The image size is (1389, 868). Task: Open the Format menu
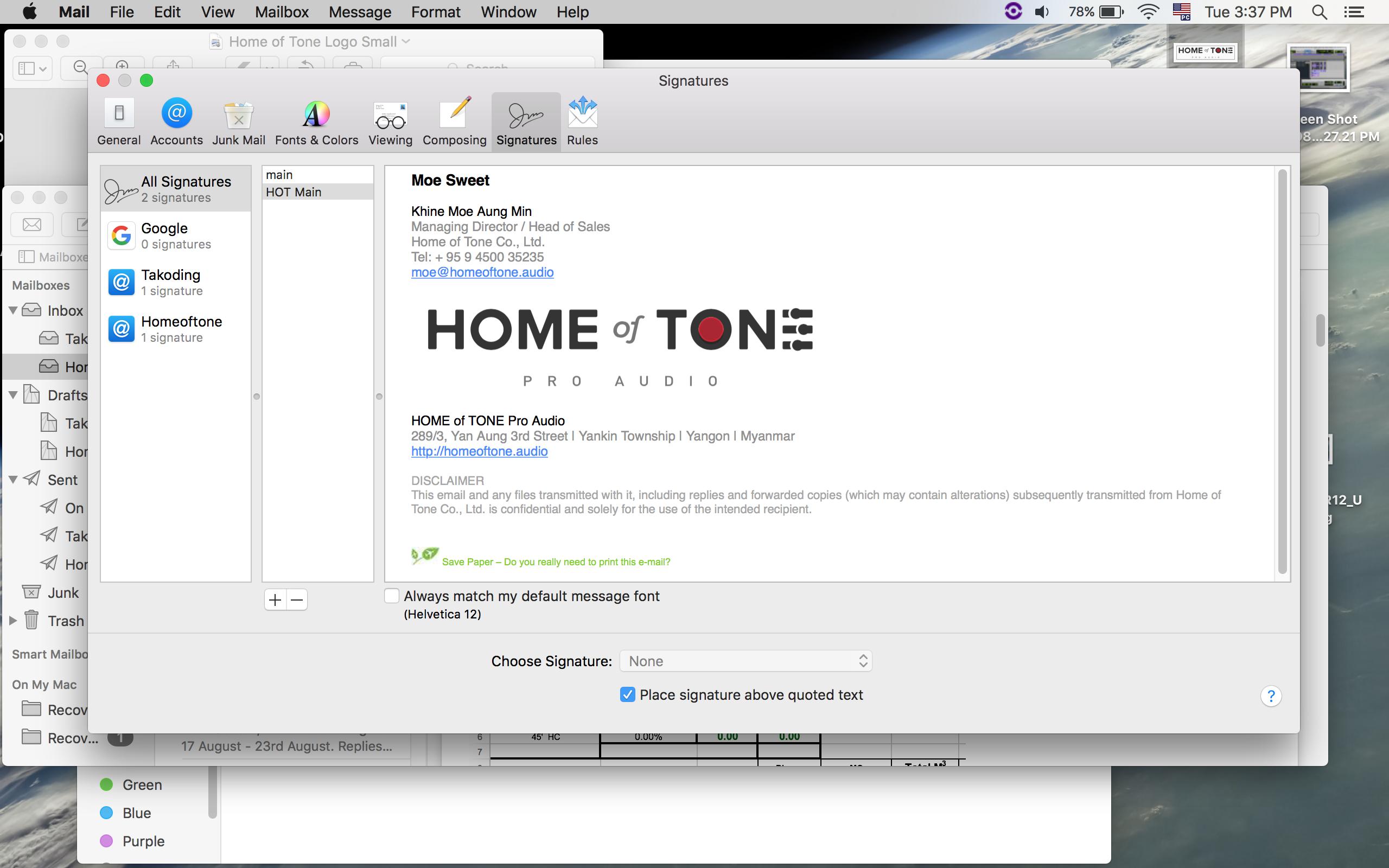tap(436, 11)
